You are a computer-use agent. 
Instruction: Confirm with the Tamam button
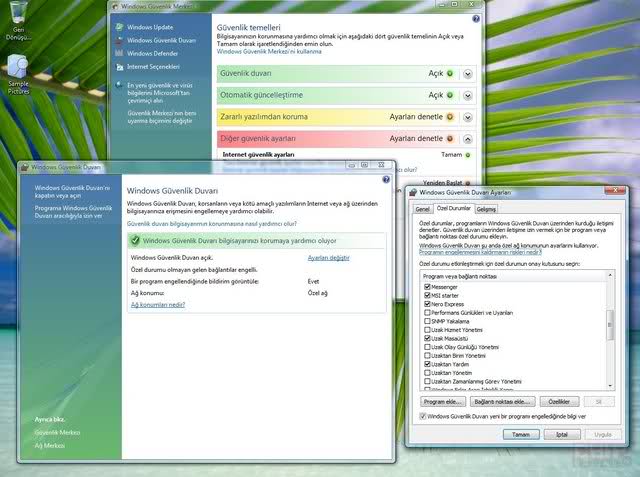point(521,435)
